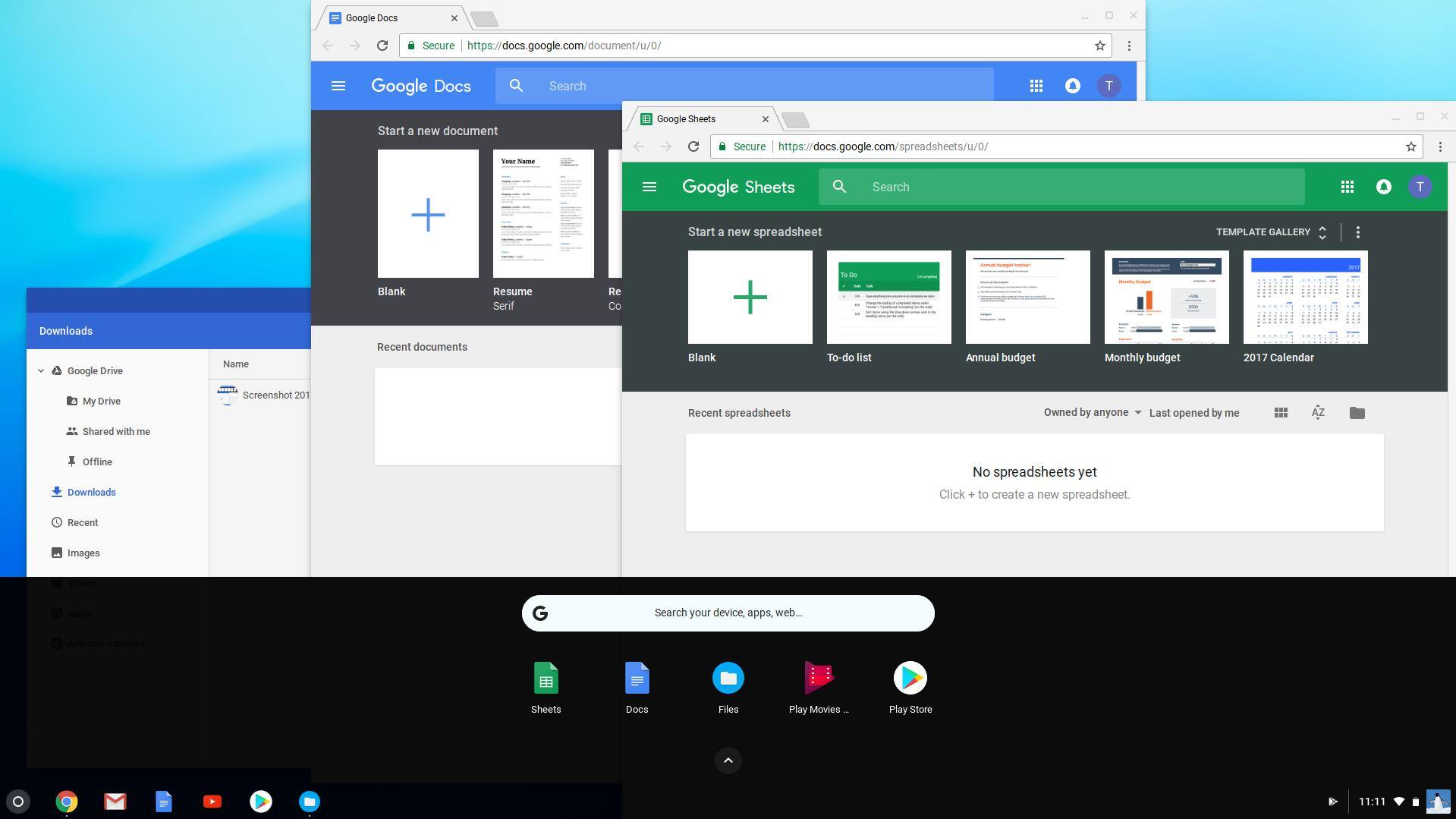Expand the Template Gallery
The width and height of the screenshot is (1456, 819).
(x=1271, y=232)
